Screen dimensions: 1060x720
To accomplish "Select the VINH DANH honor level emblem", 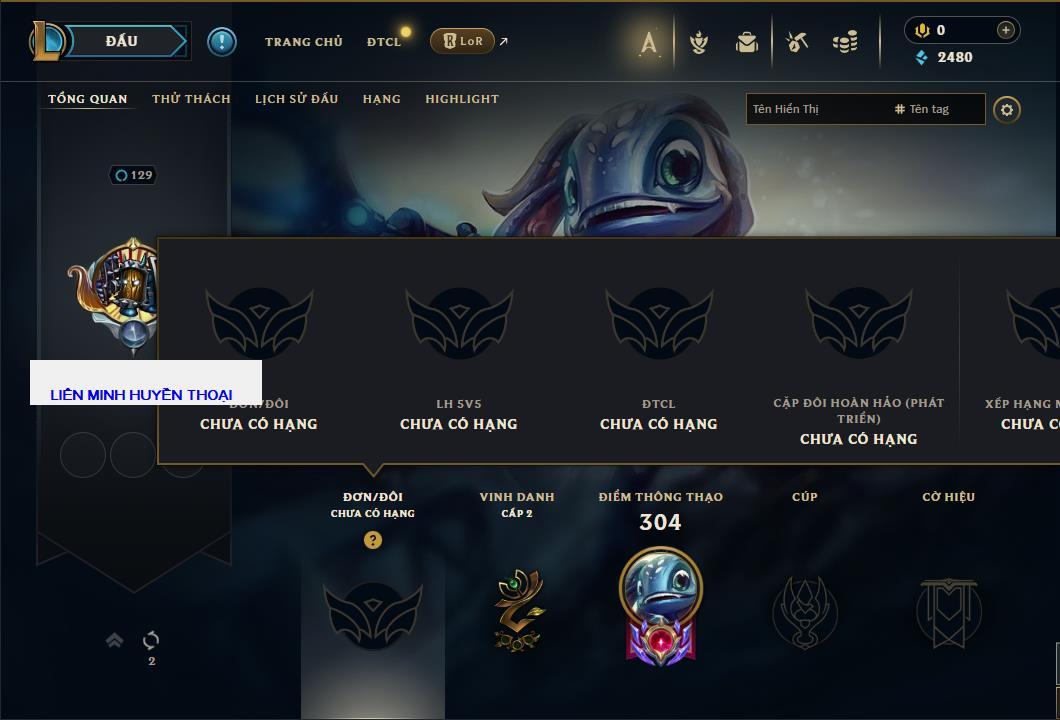I will point(517,610).
